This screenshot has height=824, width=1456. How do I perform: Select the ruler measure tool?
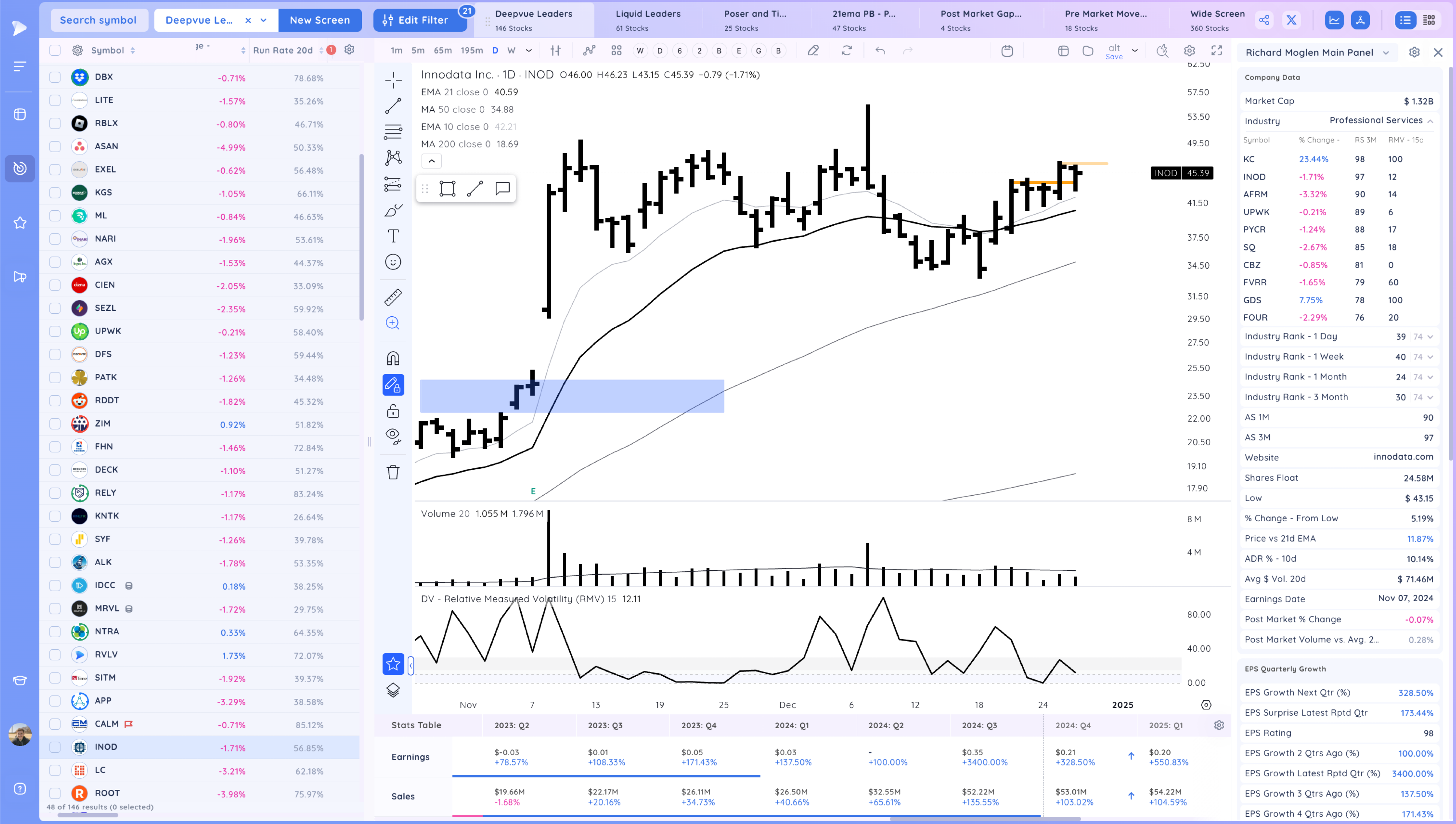[x=393, y=297]
